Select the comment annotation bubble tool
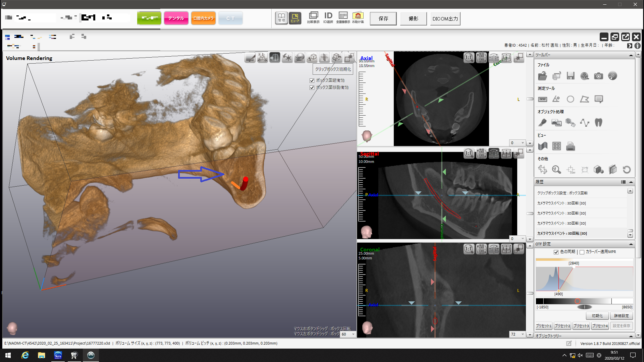 click(598, 99)
